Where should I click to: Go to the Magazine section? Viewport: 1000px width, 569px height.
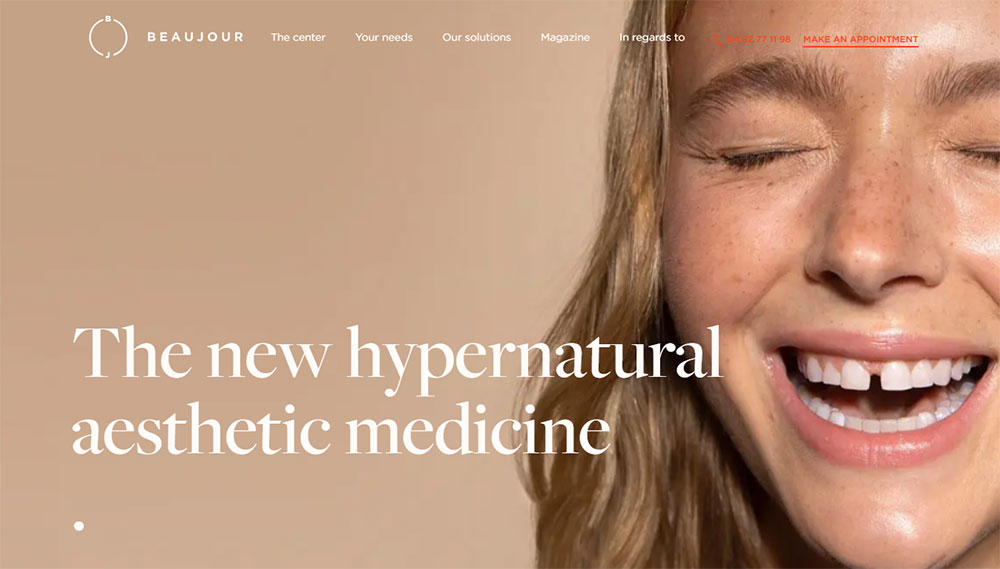[x=565, y=38]
